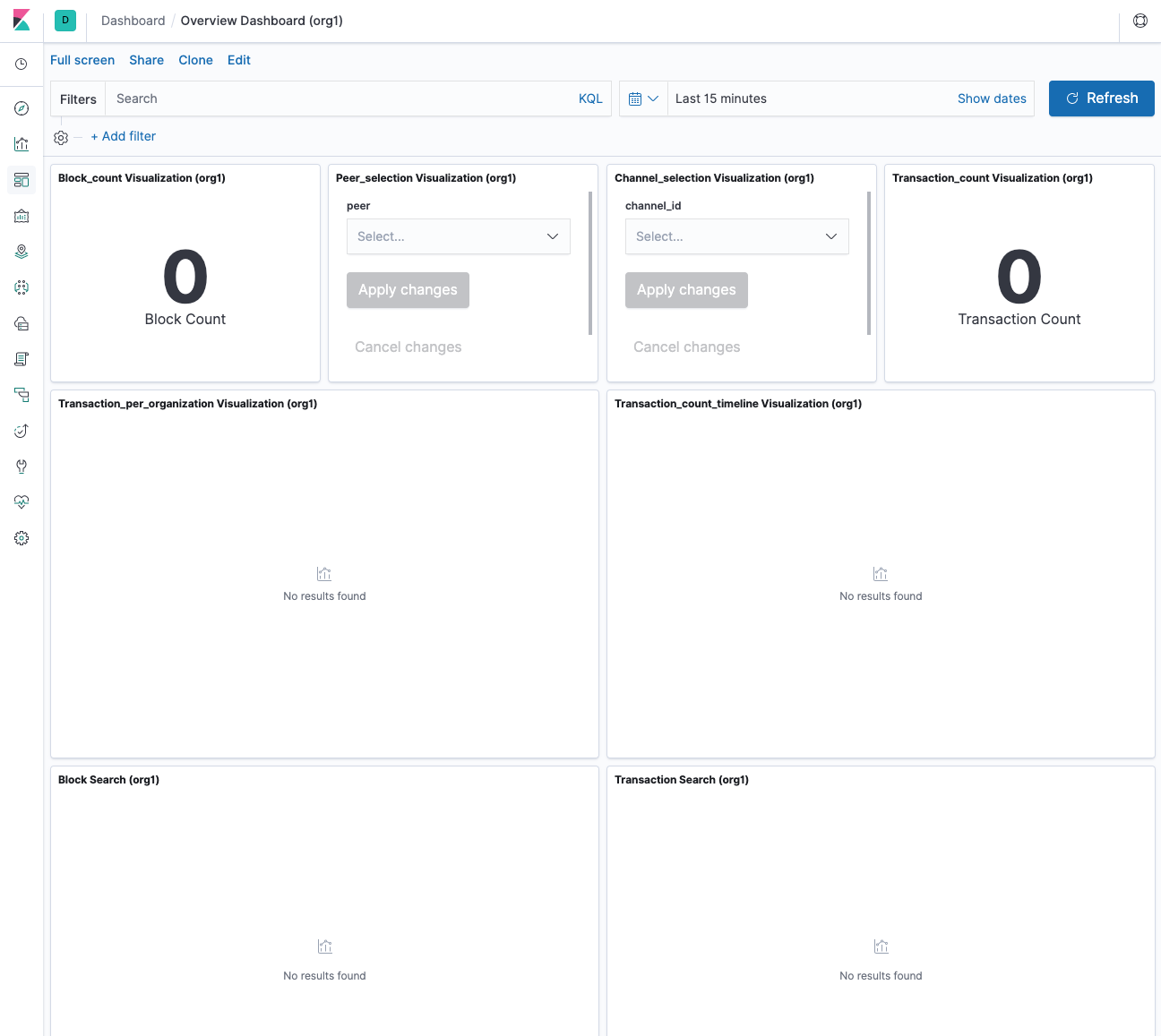Apply changes in Channel_selection panel

coord(686,290)
